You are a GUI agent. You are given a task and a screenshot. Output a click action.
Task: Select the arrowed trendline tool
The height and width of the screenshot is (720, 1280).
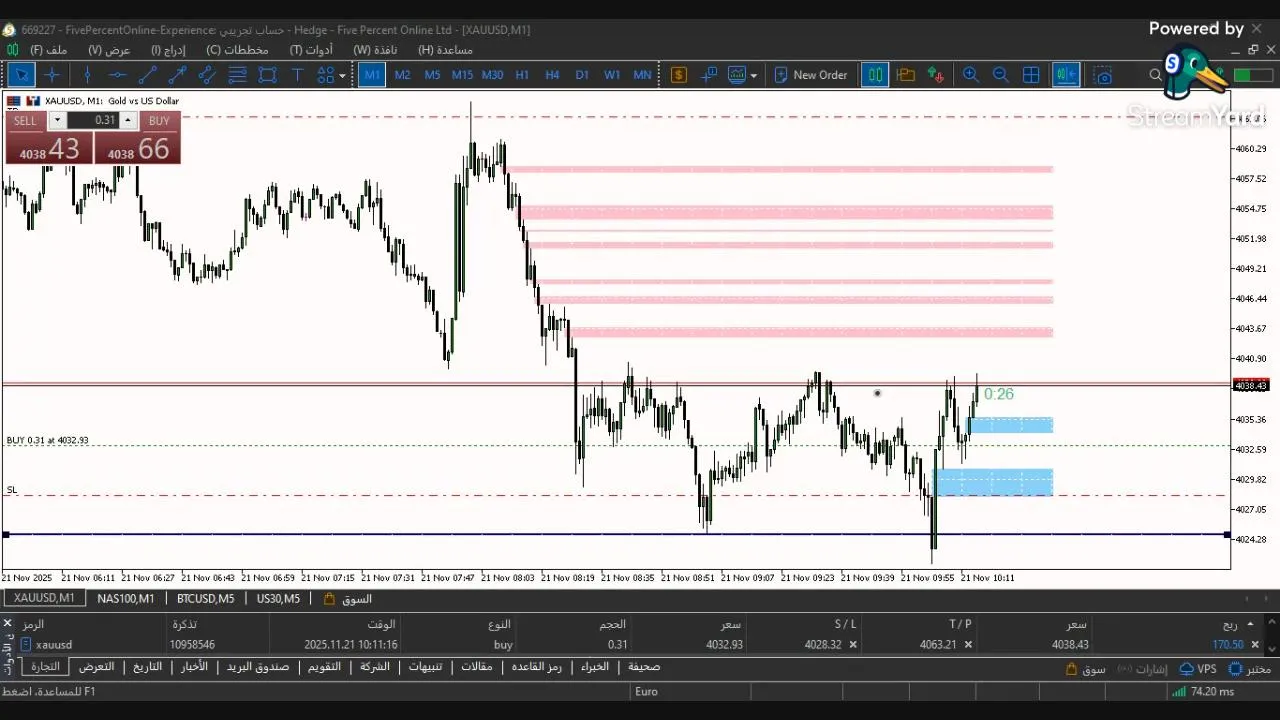coord(178,75)
